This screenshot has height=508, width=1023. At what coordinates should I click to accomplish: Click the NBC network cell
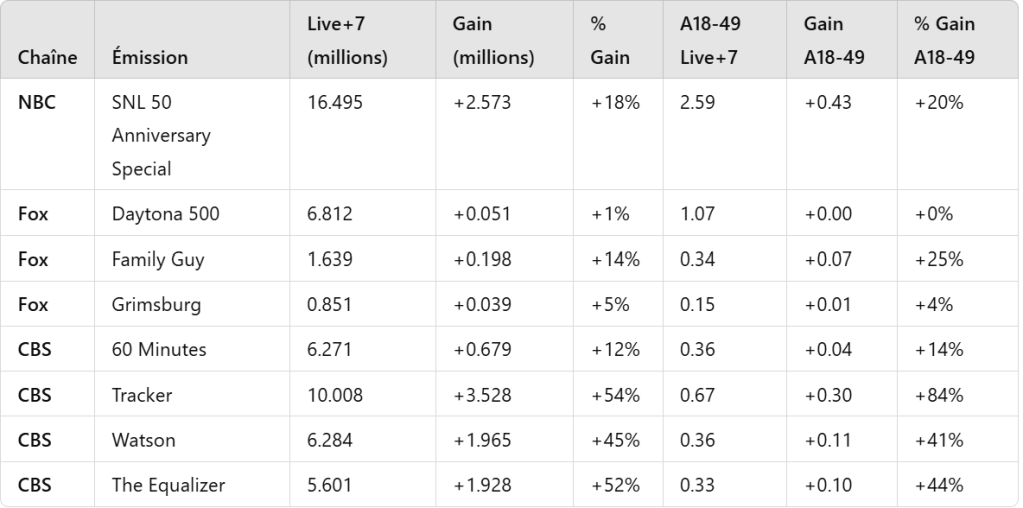click(36, 102)
